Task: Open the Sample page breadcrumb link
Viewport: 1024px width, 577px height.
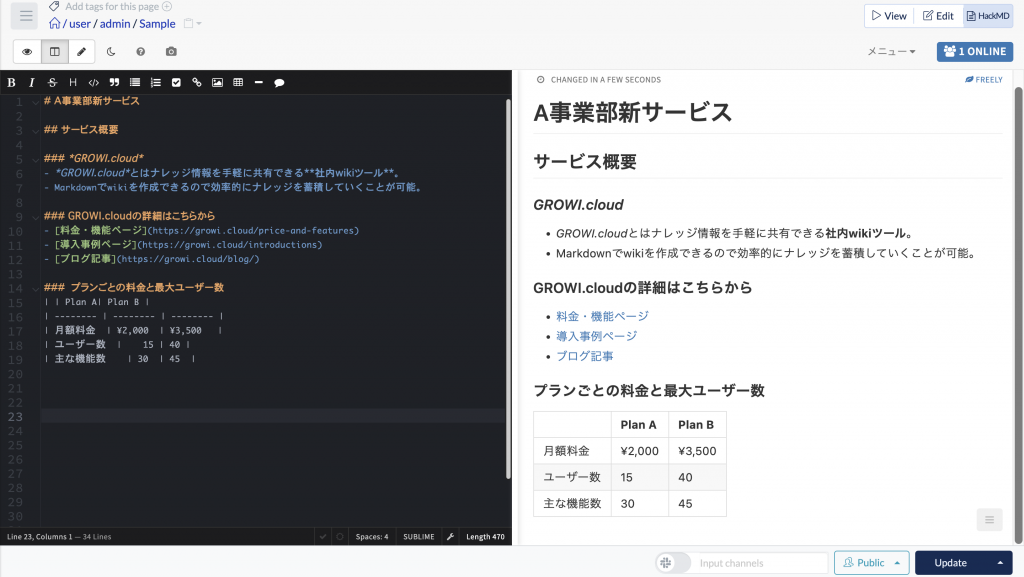Action: click(157, 23)
